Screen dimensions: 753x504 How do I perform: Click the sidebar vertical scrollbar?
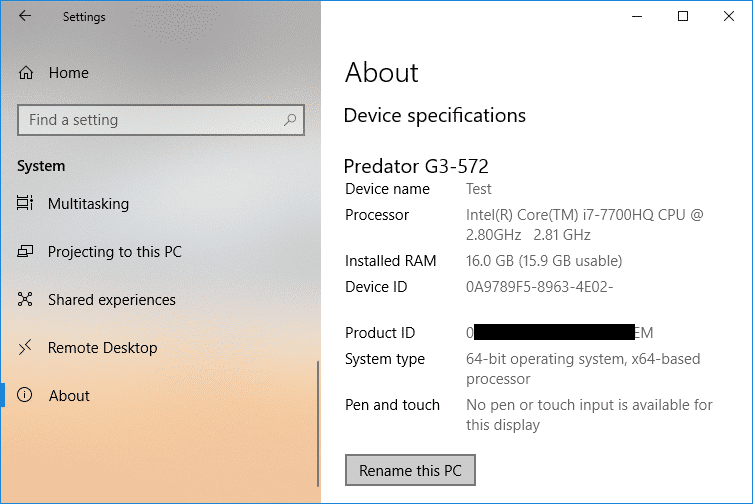(317, 424)
